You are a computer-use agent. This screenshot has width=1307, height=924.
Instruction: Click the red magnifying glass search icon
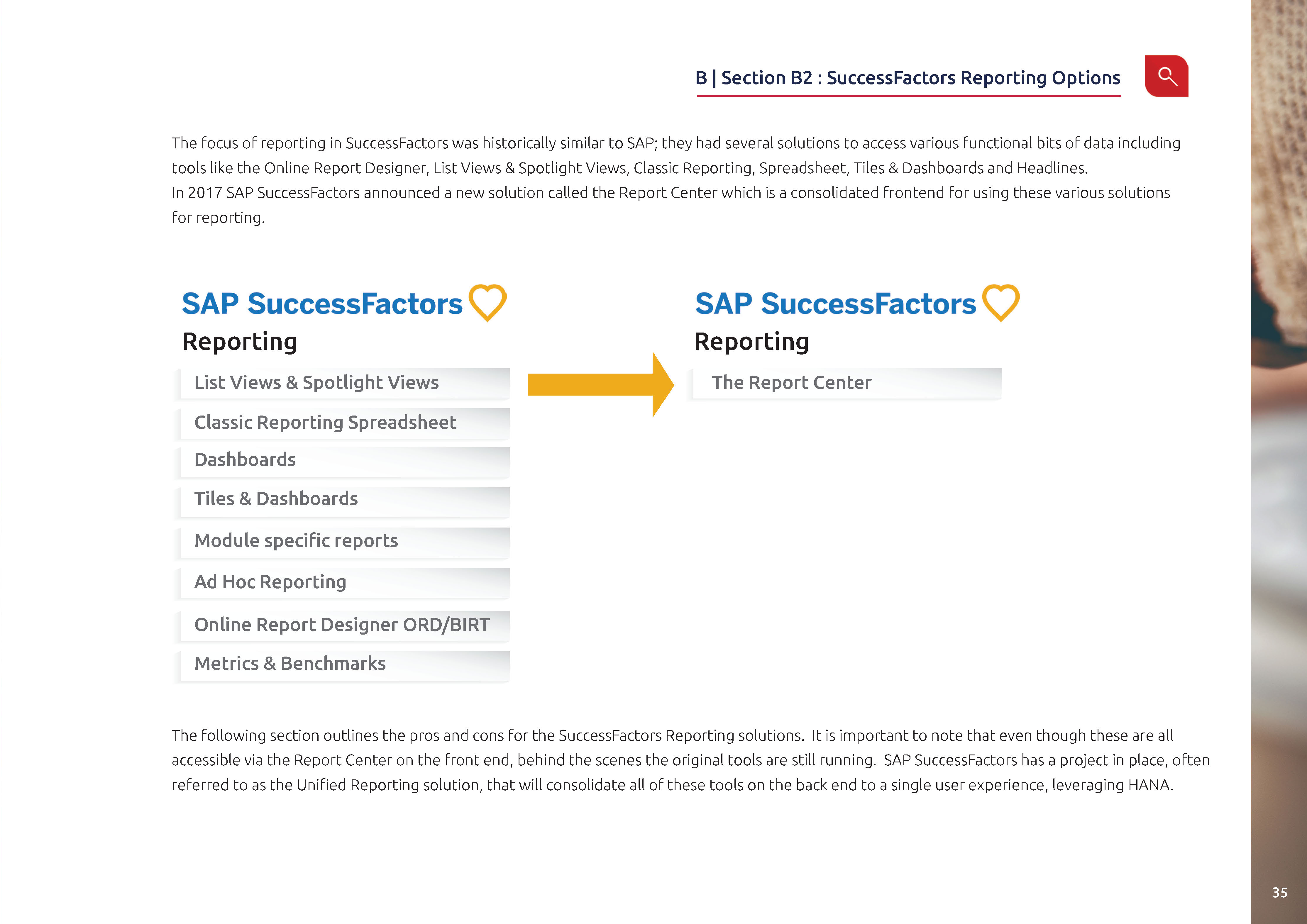pos(1167,76)
